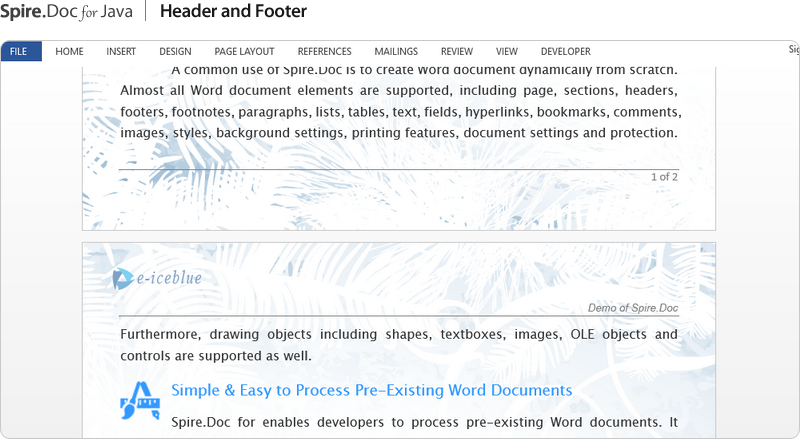Viewport: 800px width, 440px height.
Task: Click the line starting 'Almost all Word document'
Action: (399, 90)
